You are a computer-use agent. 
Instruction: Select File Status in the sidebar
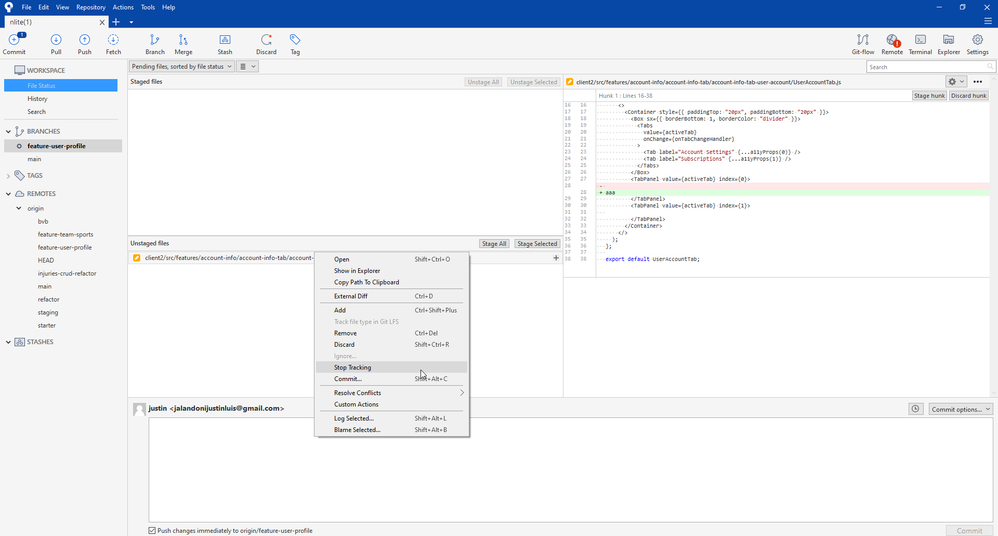(61, 85)
